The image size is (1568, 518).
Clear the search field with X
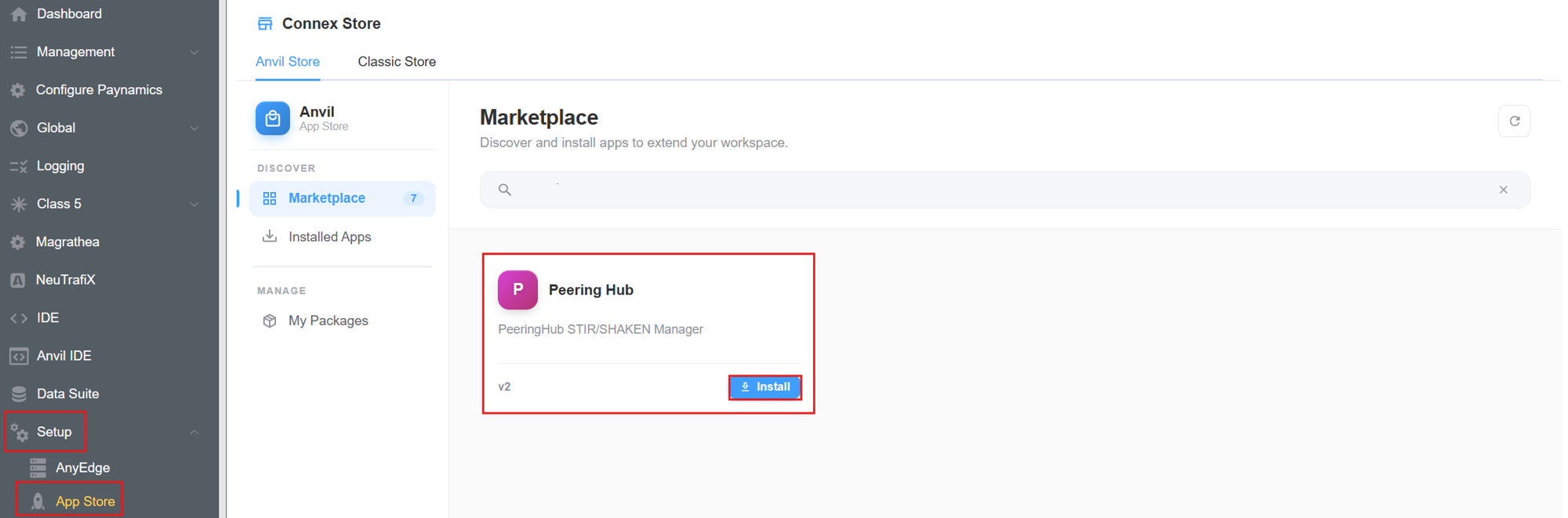pos(1503,190)
